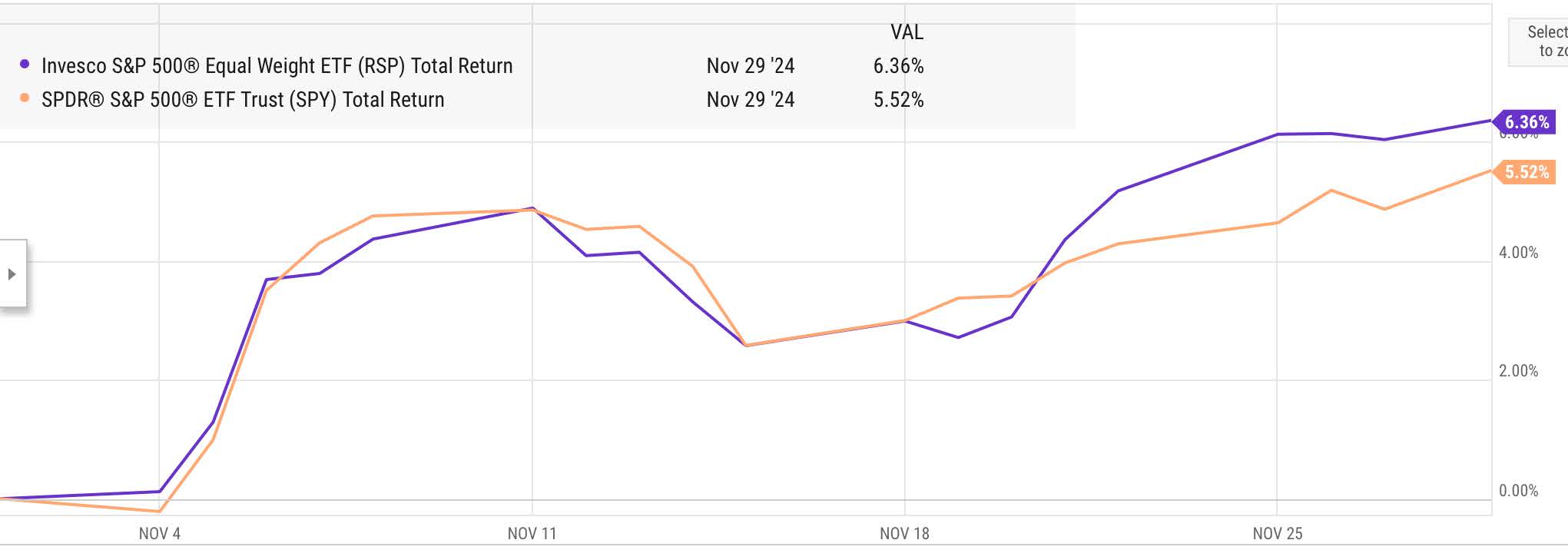Click the NOV 11 date axis label

pyautogui.click(x=532, y=534)
